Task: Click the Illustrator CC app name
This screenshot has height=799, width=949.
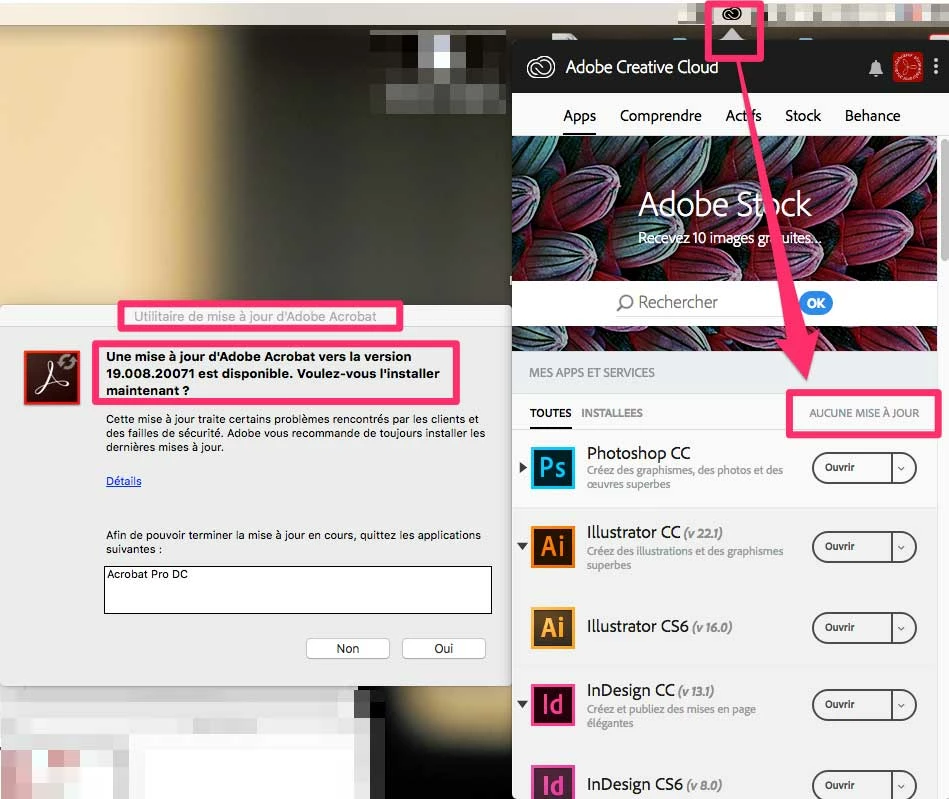Action: click(x=633, y=533)
